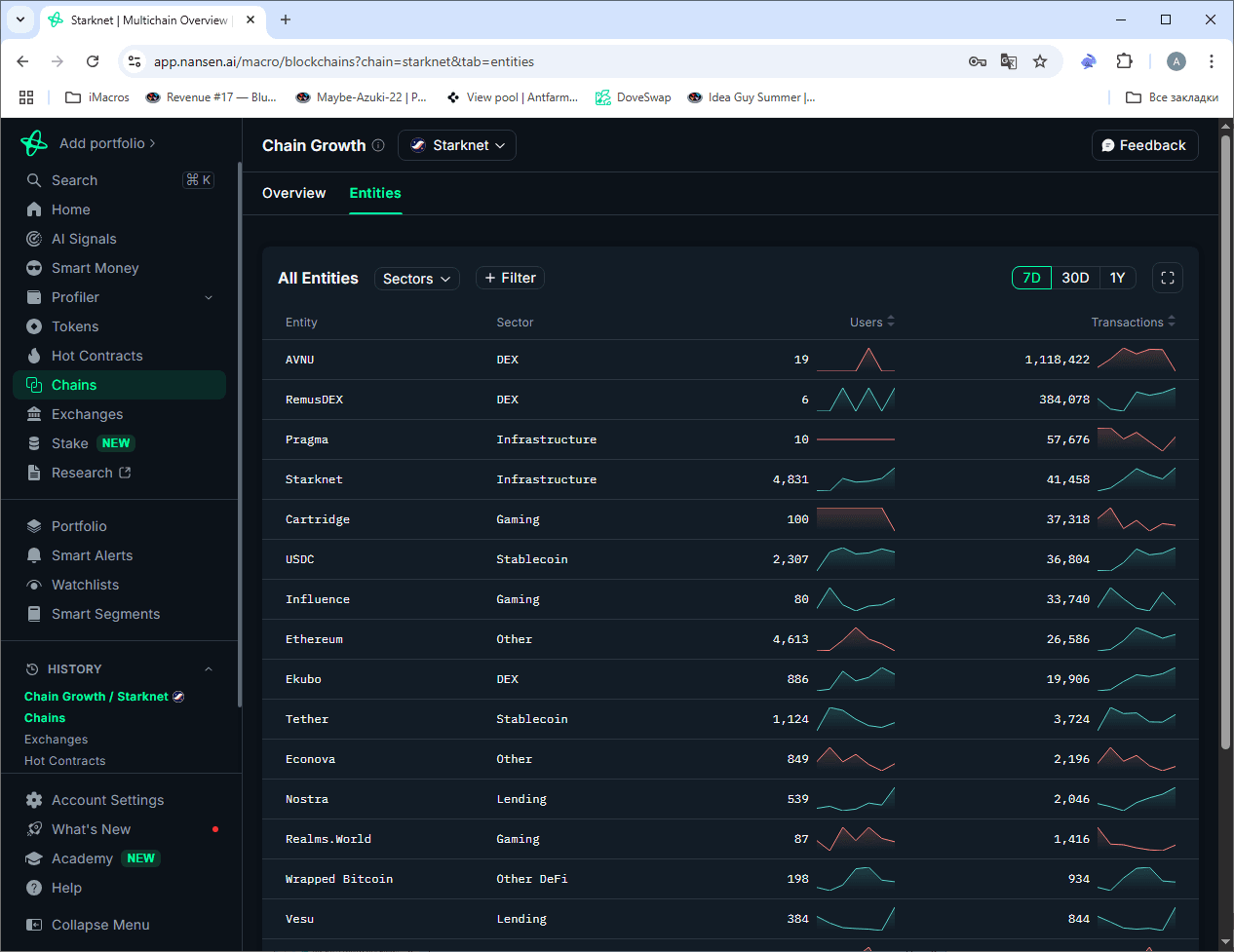Click the Ekubo entity name
Viewport: 1234px width, 952px height.
tap(303, 679)
